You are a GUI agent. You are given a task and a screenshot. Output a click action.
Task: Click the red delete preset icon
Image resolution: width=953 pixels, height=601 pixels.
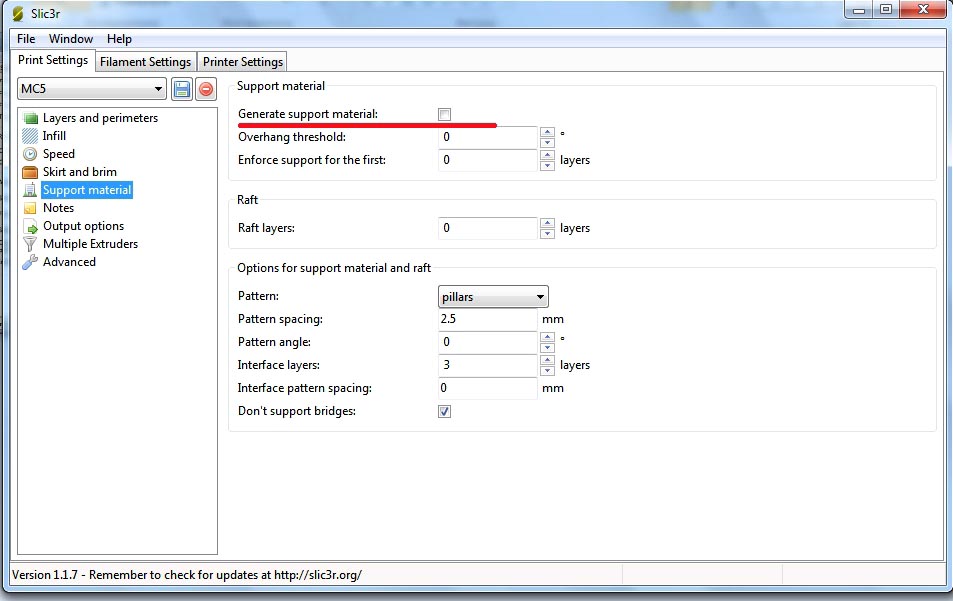[206, 89]
